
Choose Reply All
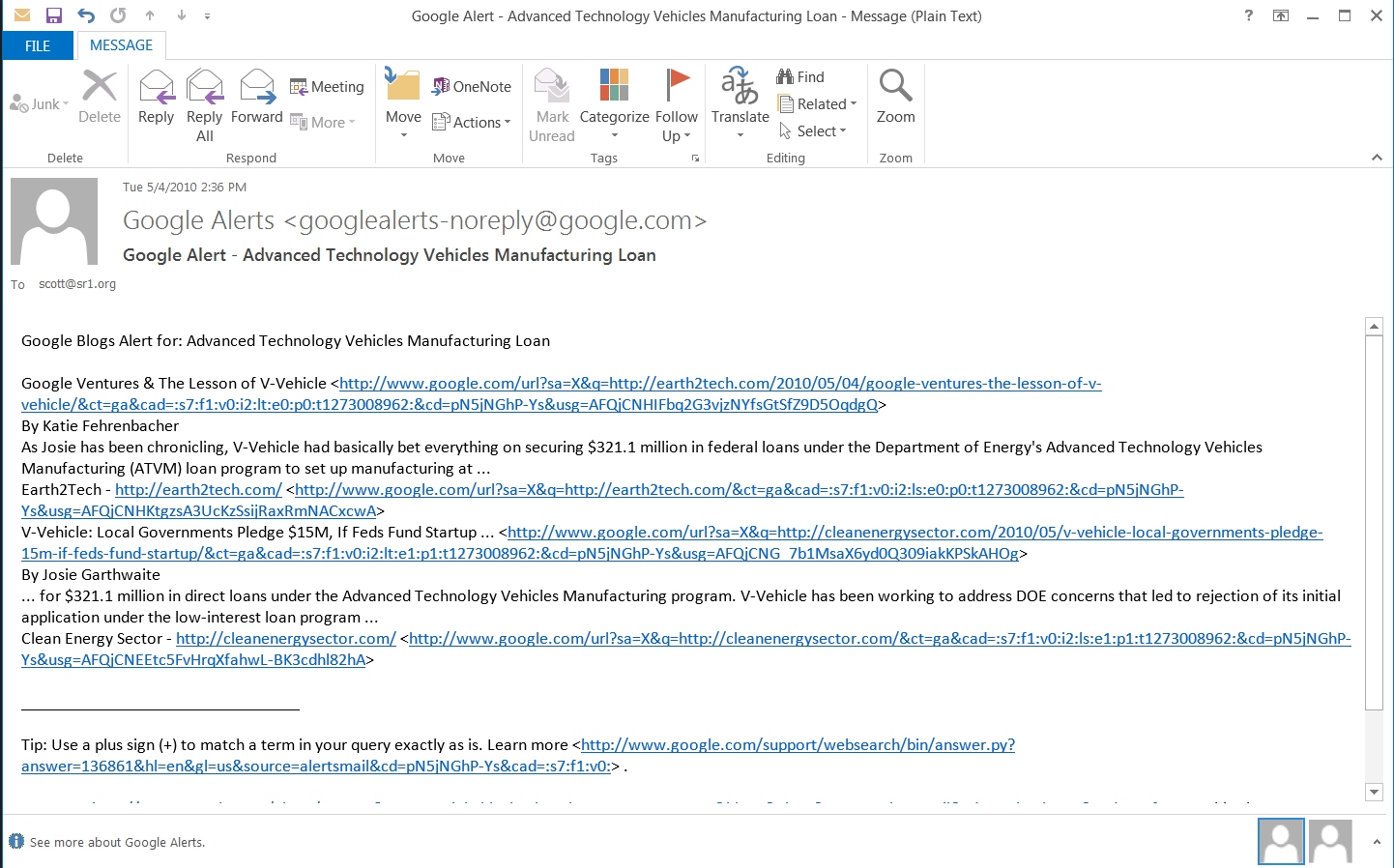(205, 105)
